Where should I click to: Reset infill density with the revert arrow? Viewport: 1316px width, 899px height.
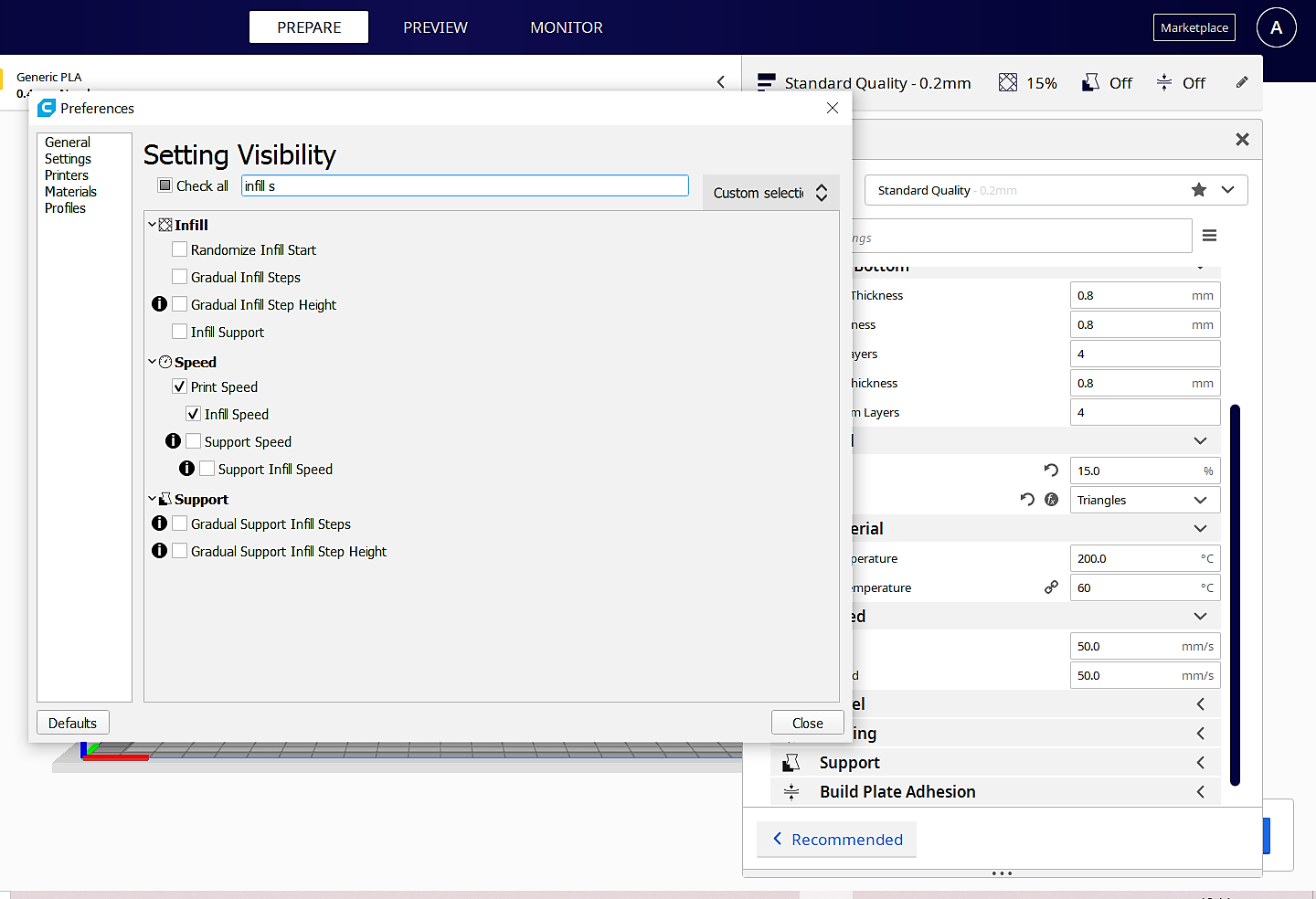[x=1051, y=471]
